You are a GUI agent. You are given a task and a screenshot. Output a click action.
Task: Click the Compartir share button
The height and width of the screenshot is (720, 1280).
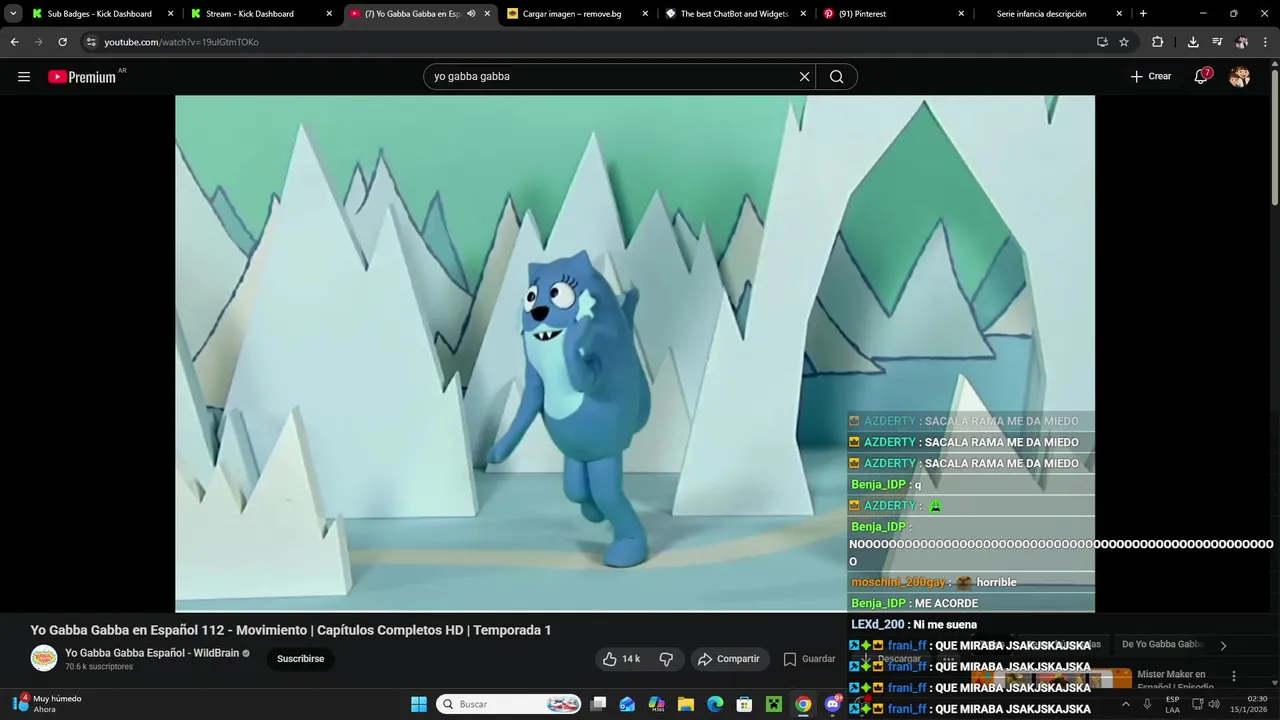tap(729, 659)
